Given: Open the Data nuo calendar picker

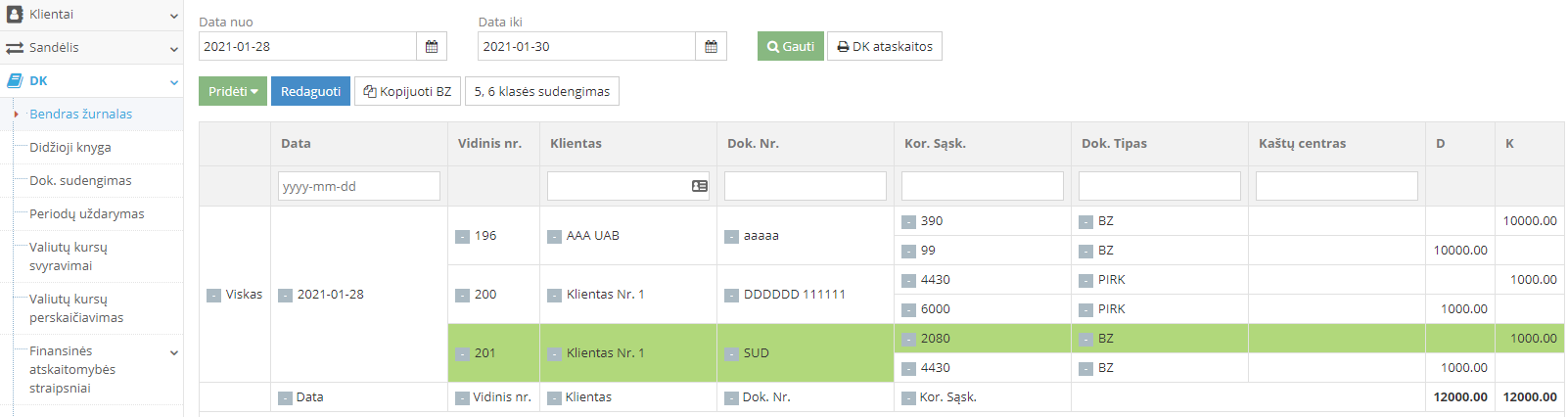Looking at the screenshot, I should click(x=432, y=46).
